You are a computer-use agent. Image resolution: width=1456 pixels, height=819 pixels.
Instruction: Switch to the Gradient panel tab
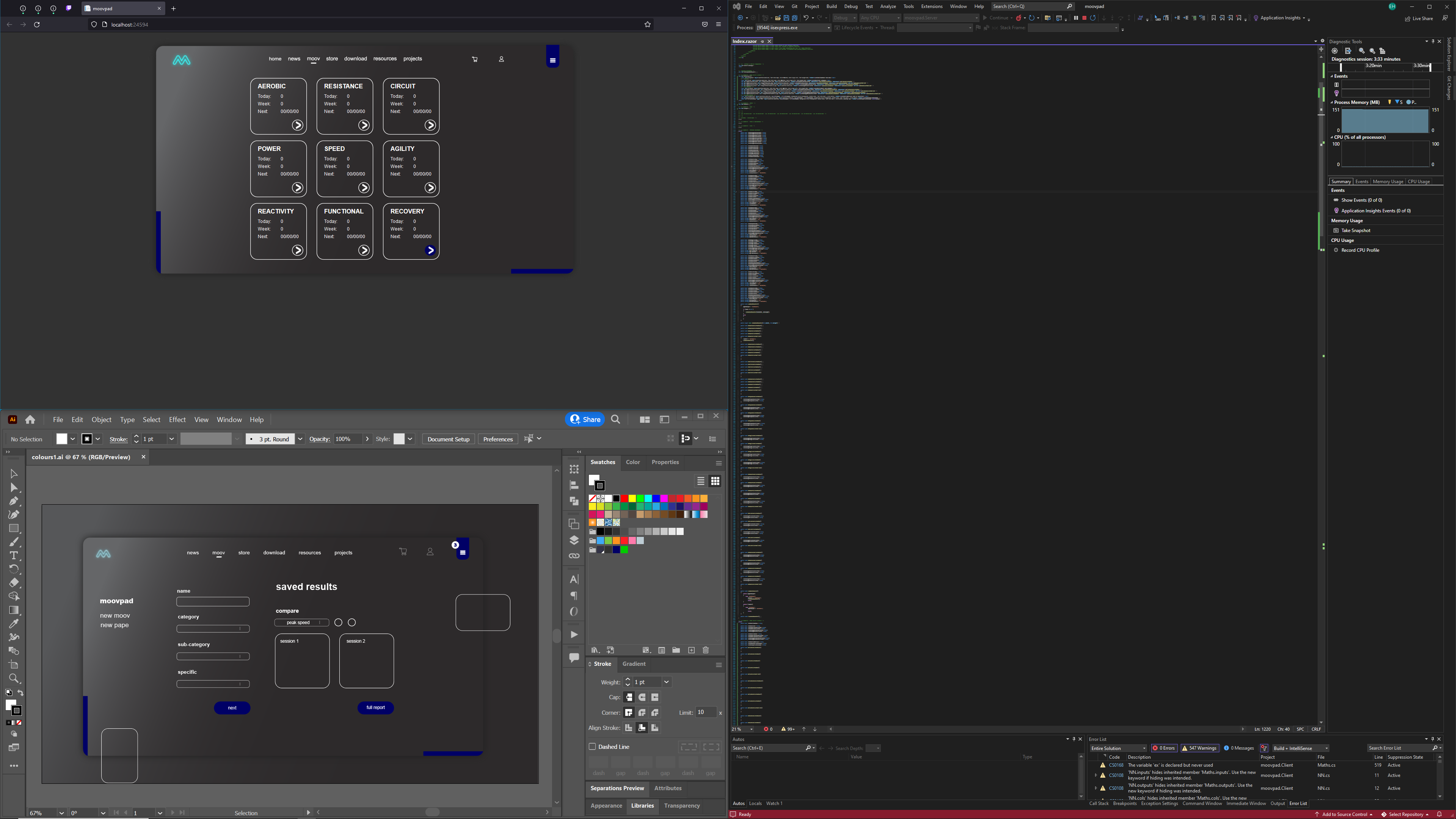tap(634, 664)
